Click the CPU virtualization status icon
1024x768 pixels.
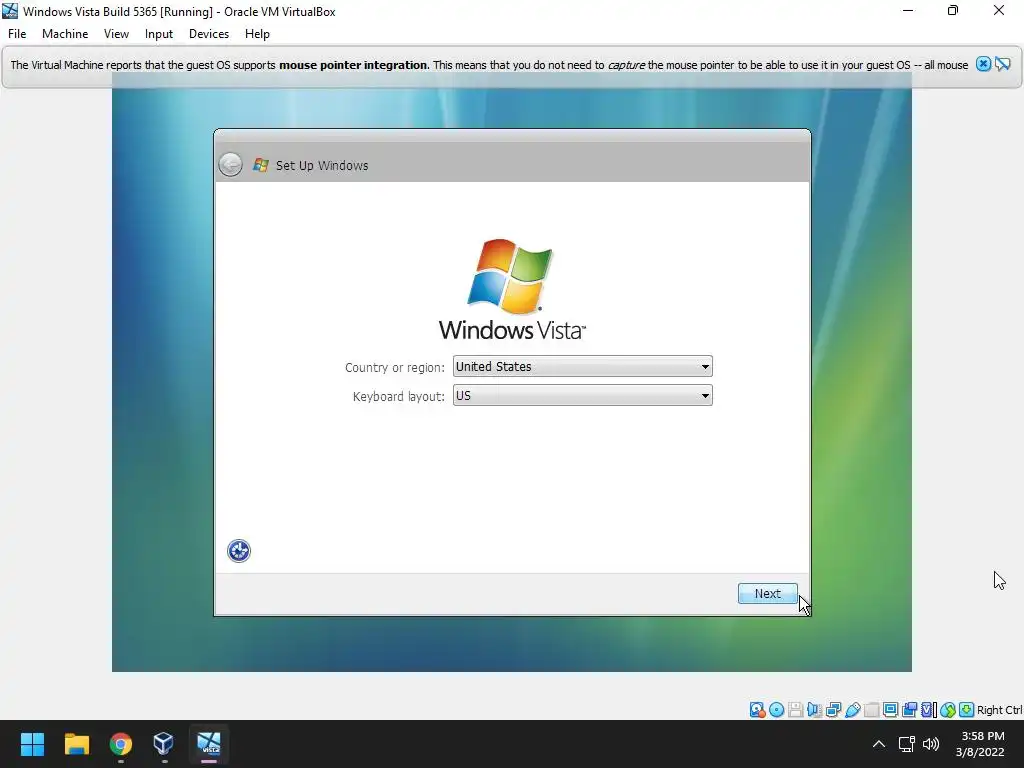click(928, 710)
